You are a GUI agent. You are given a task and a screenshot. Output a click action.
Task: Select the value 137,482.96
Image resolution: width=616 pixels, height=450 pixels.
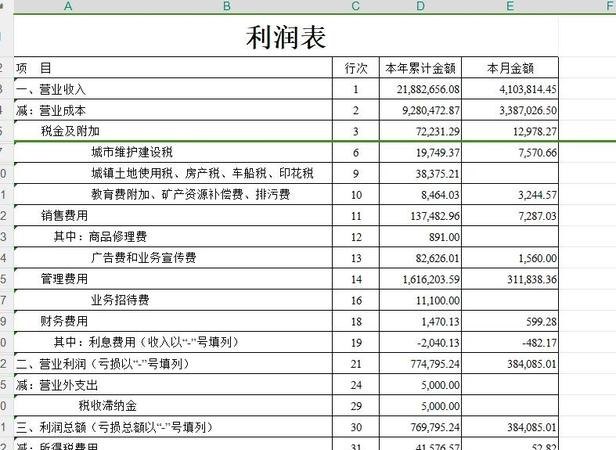tap(435, 216)
